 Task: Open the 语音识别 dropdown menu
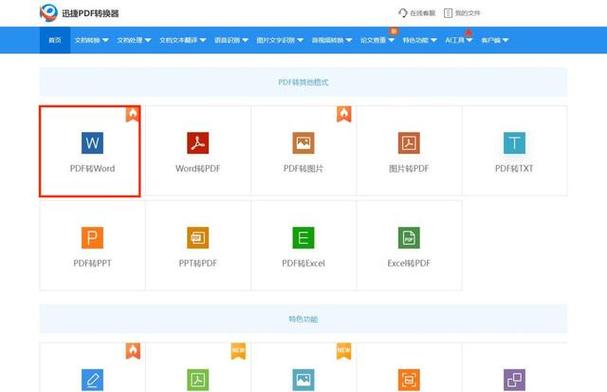click(x=231, y=40)
